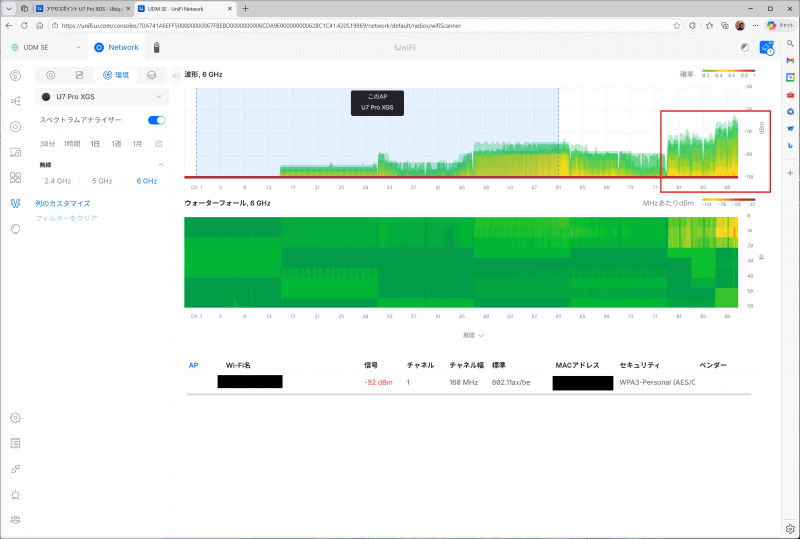
Task: Select the radios waveform sidebar icon
Action: [x=16, y=203]
